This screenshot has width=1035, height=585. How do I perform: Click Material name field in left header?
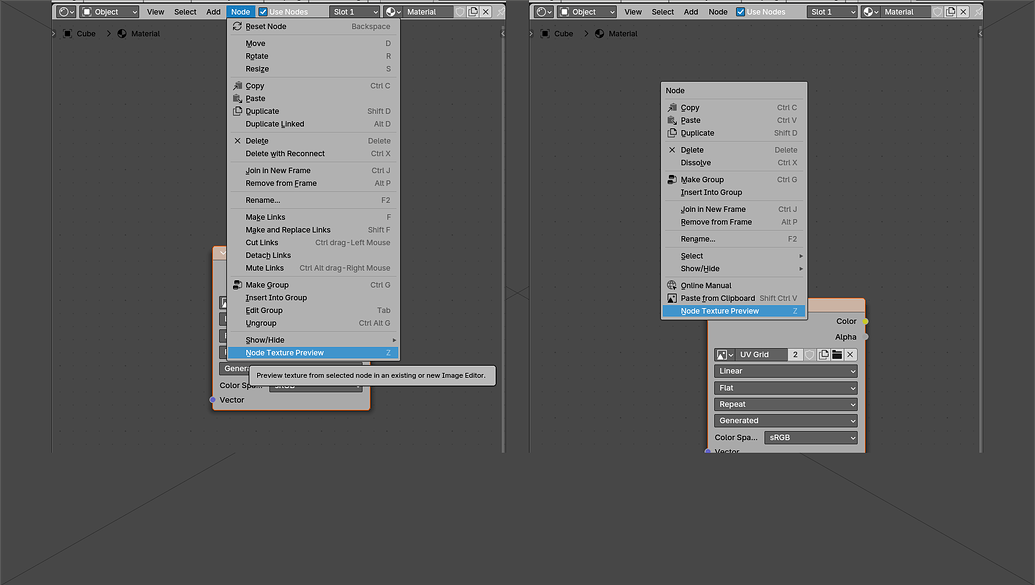point(428,12)
